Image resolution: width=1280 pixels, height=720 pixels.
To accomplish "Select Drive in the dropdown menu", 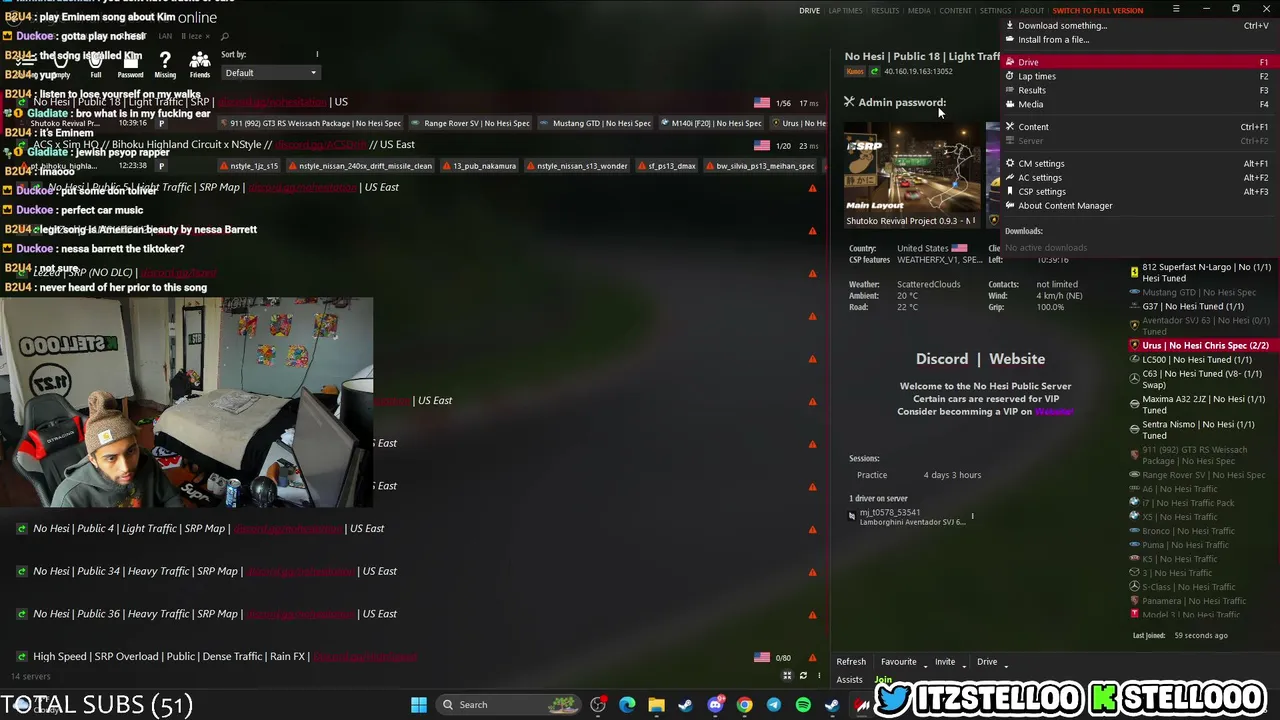I will (x=1139, y=62).
